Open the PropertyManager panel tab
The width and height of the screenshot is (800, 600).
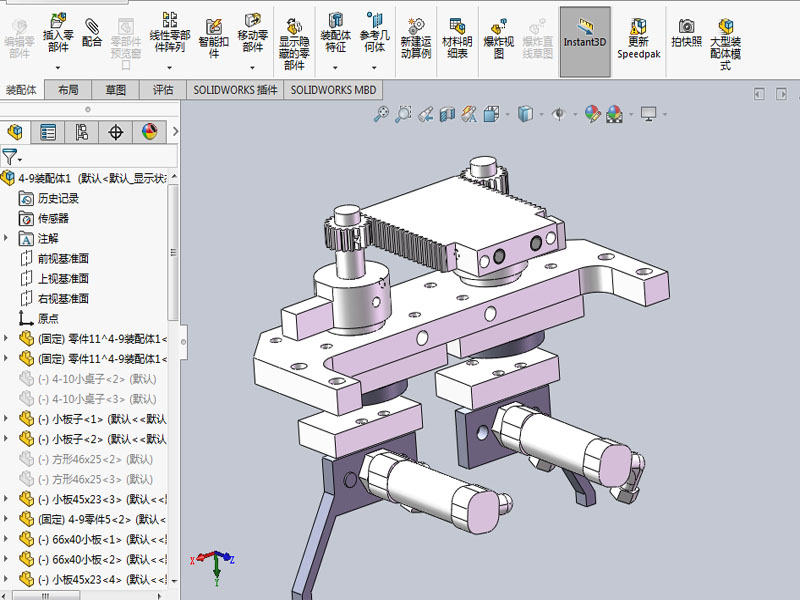click(48, 132)
